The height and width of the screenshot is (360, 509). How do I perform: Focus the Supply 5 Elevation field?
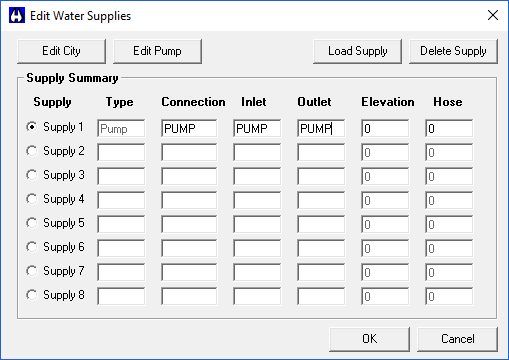click(x=385, y=224)
